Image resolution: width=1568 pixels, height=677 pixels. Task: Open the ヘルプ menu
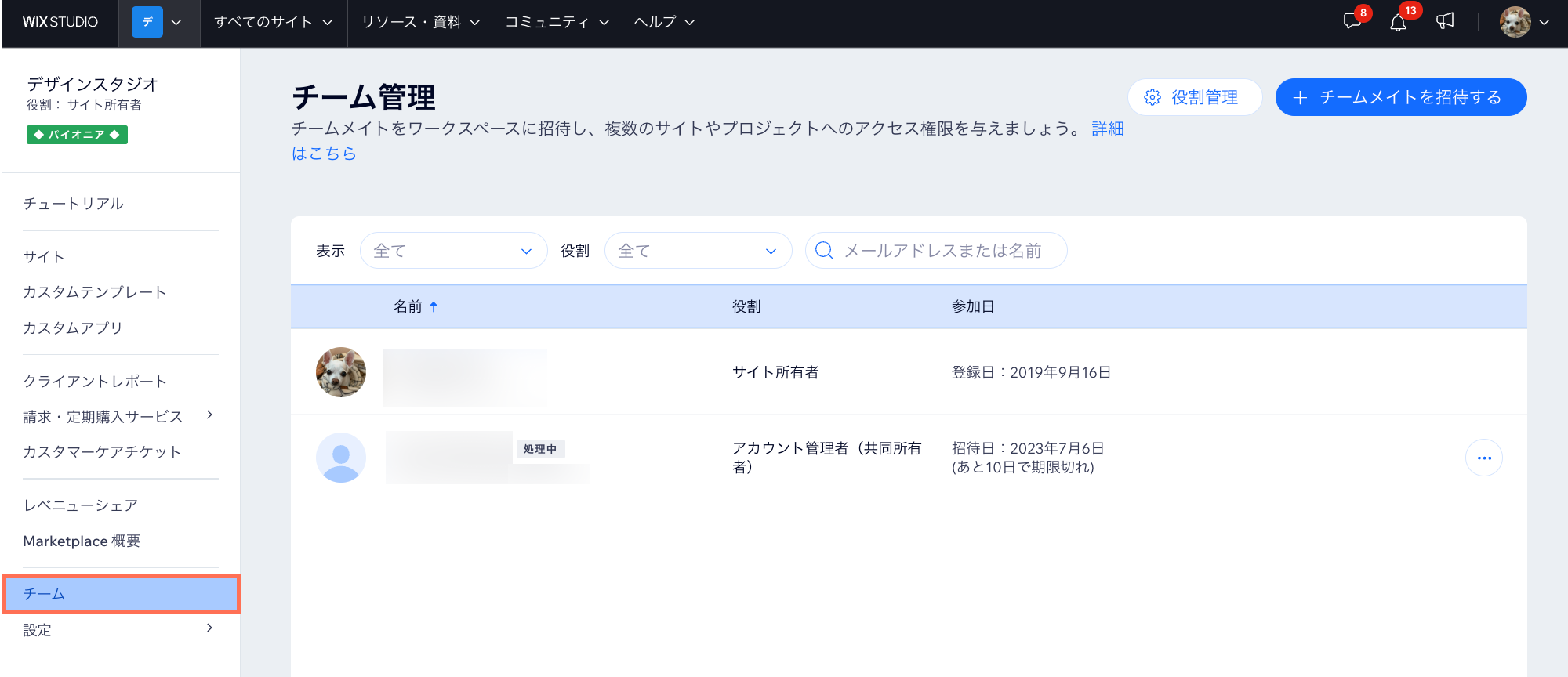pos(664,22)
